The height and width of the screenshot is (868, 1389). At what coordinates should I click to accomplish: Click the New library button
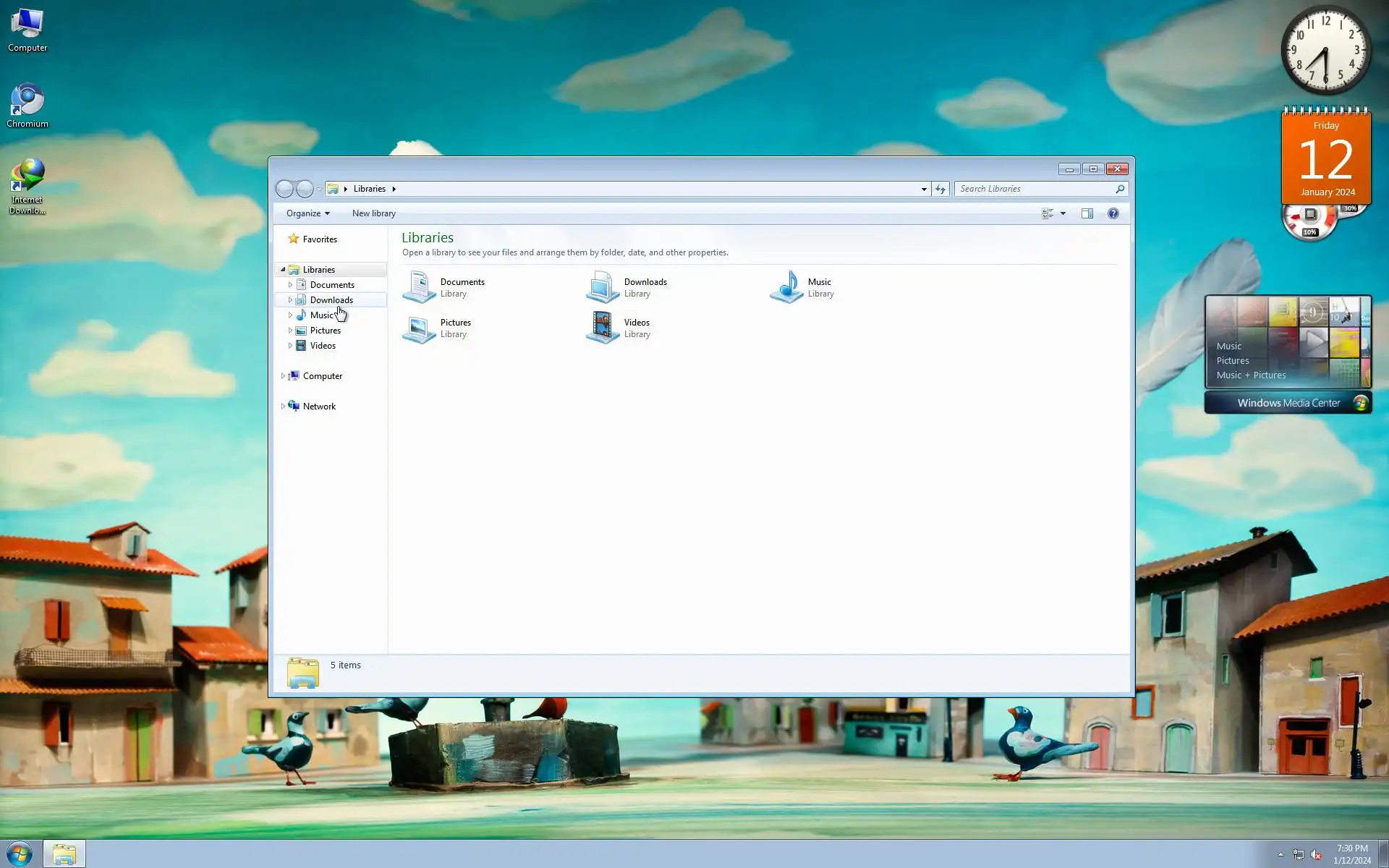[373, 213]
